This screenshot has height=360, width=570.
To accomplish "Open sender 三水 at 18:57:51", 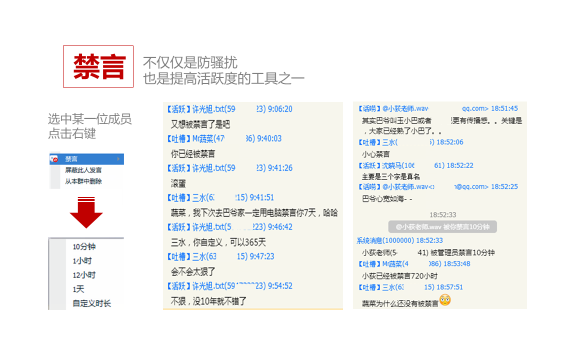I will 411,287.
